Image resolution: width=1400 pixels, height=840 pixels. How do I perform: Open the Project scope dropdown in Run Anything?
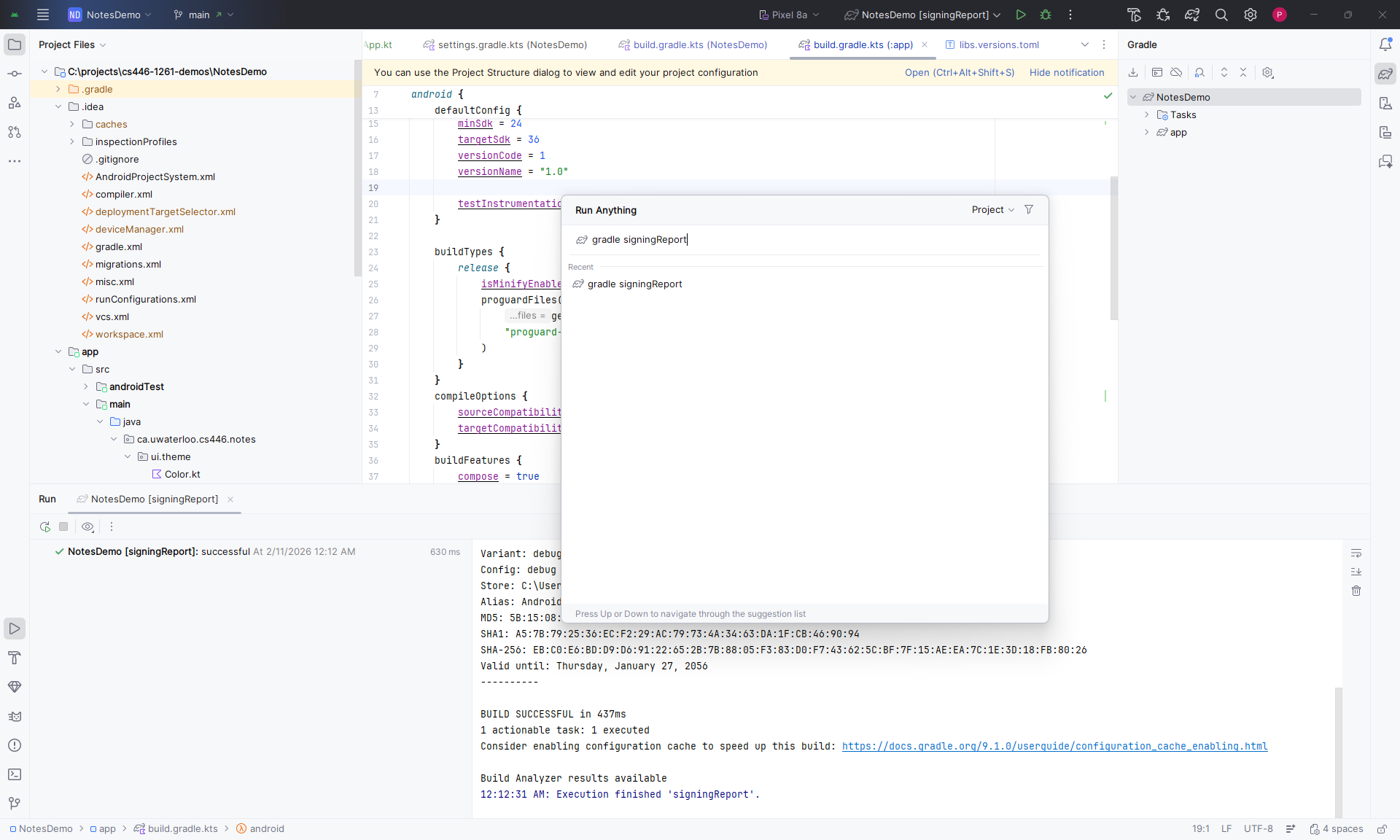tap(992, 210)
